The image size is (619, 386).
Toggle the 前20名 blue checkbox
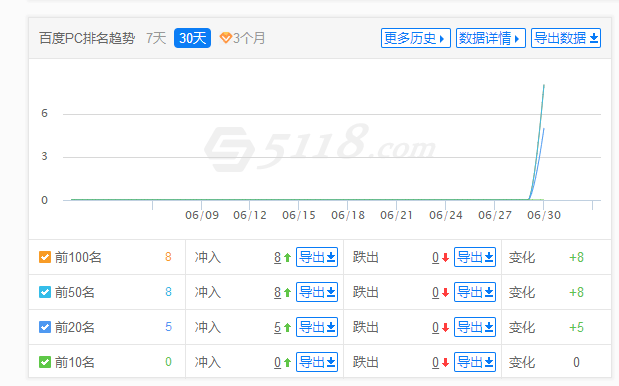(45, 327)
